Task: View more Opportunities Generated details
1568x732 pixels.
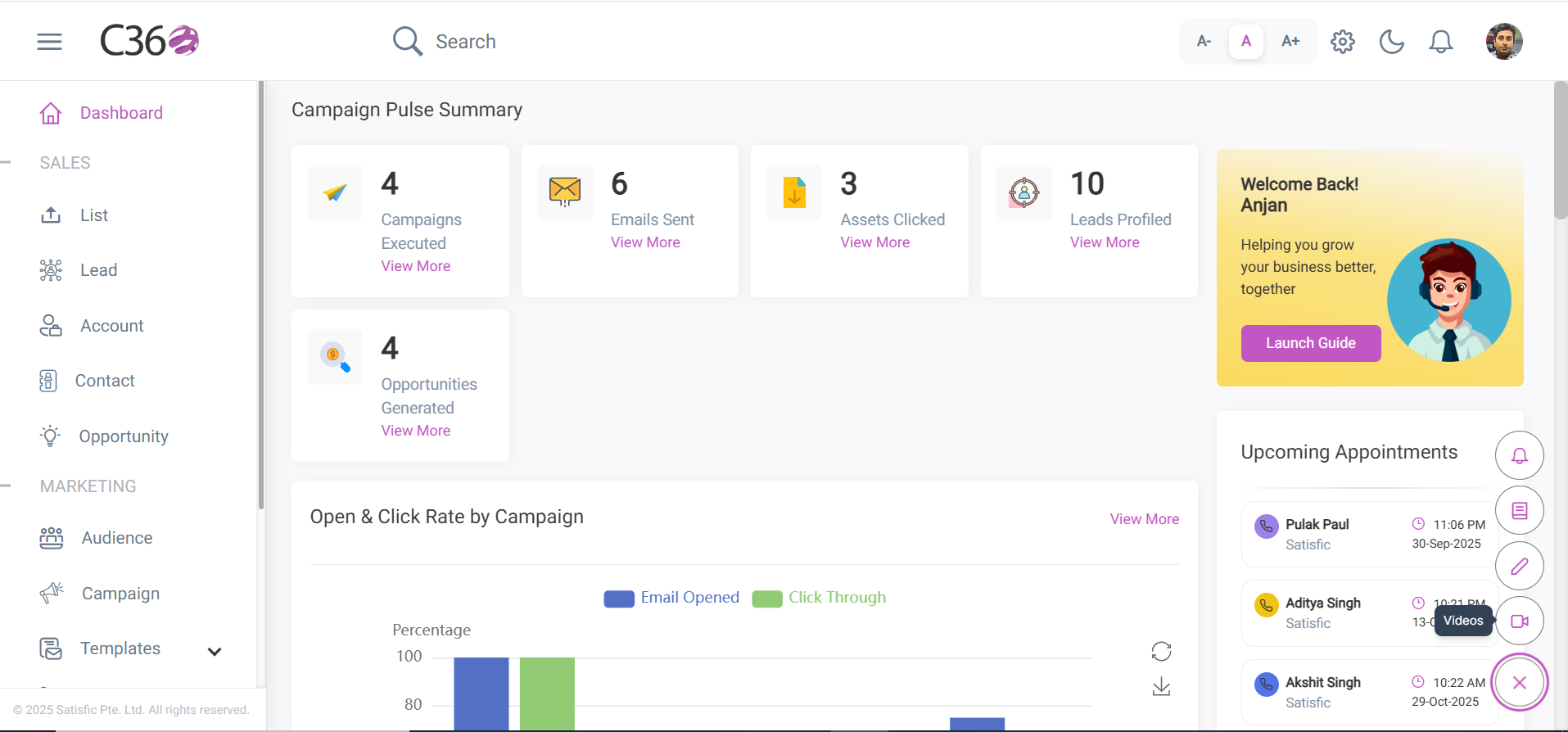Action: (x=416, y=431)
